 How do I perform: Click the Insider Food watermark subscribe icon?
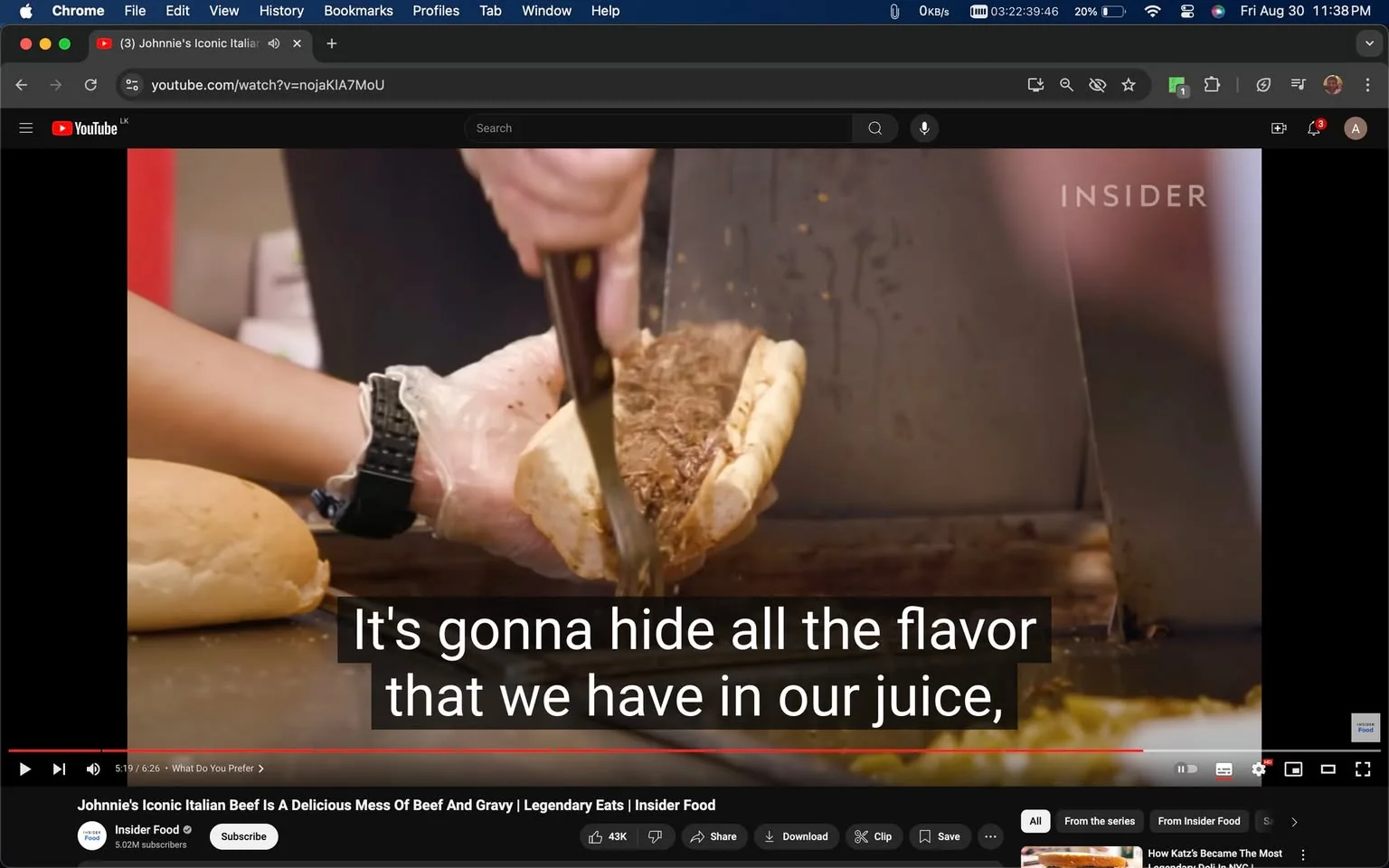point(1365,727)
